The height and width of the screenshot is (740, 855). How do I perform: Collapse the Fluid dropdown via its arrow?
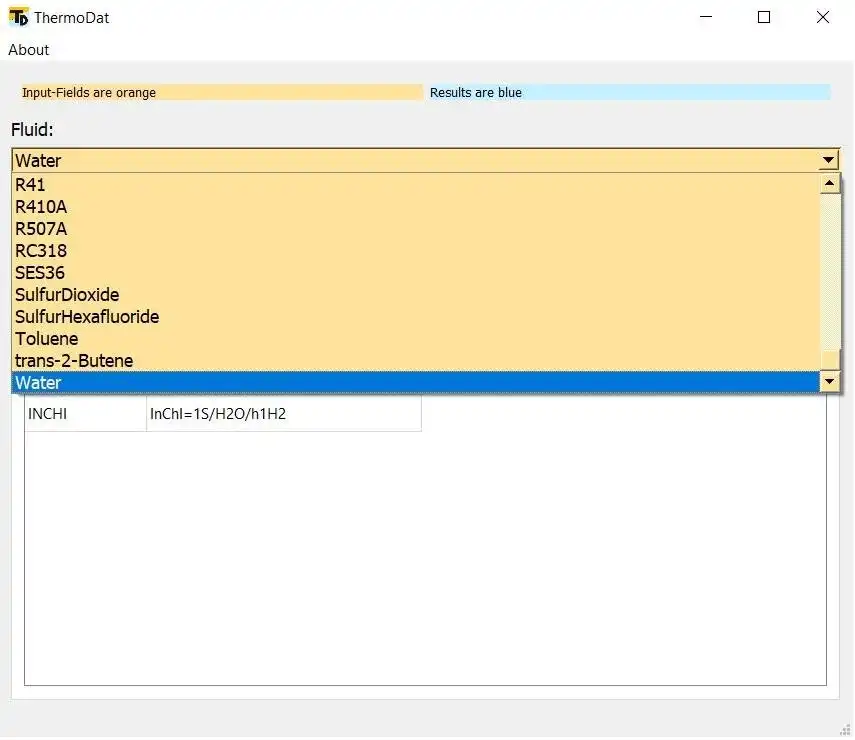point(828,159)
